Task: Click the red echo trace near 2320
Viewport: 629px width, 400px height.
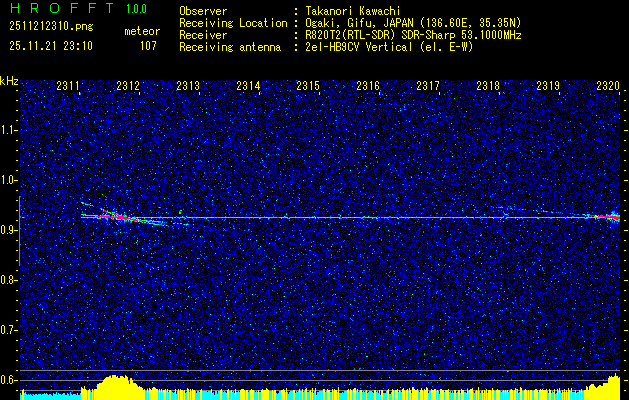Action: click(605, 217)
